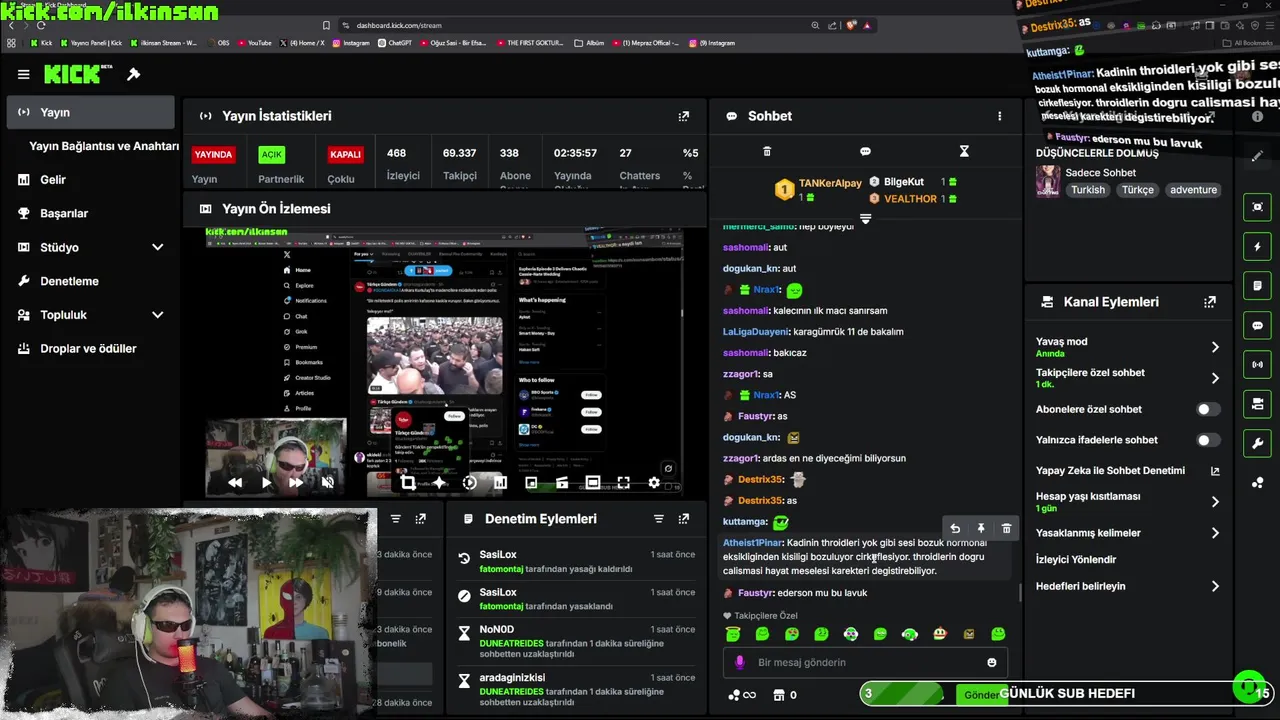
Task: Open the ChatGPT bookmark in bookmarks bar
Action: (394, 43)
